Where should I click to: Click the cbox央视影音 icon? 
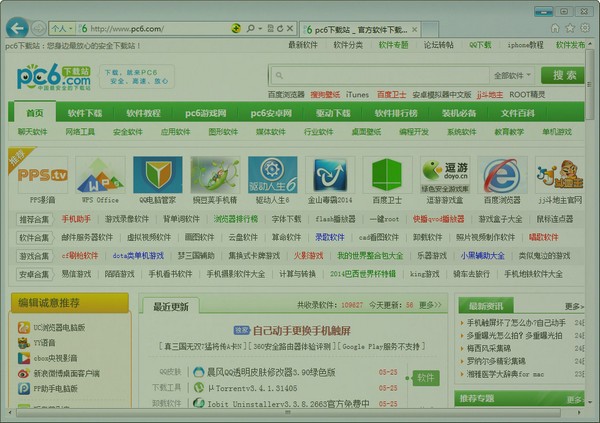(x=24, y=358)
